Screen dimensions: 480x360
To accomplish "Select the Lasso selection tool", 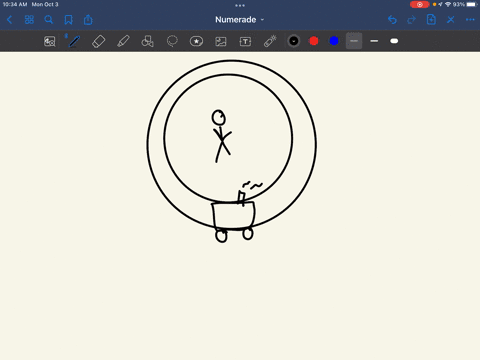I will tap(172, 41).
